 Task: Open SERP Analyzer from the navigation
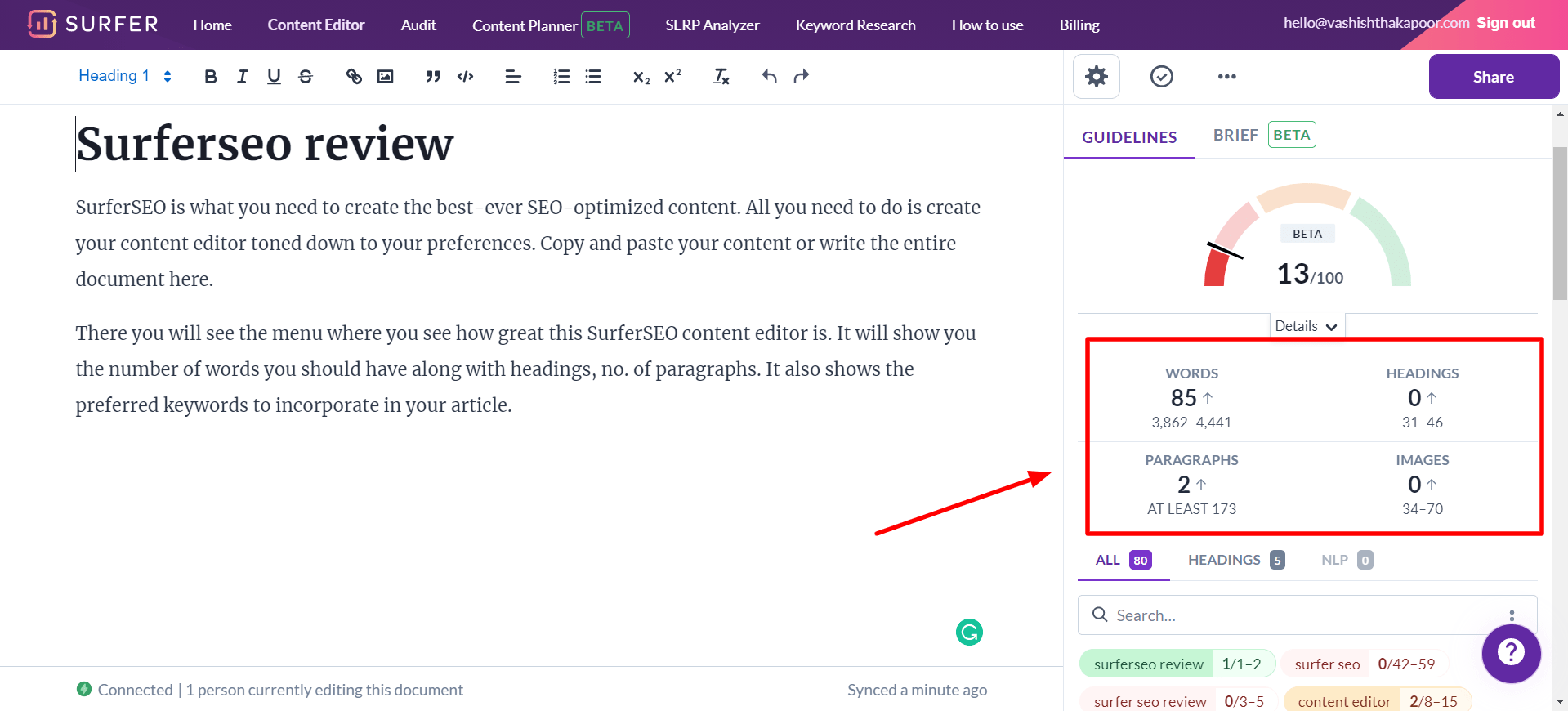click(712, 25)
